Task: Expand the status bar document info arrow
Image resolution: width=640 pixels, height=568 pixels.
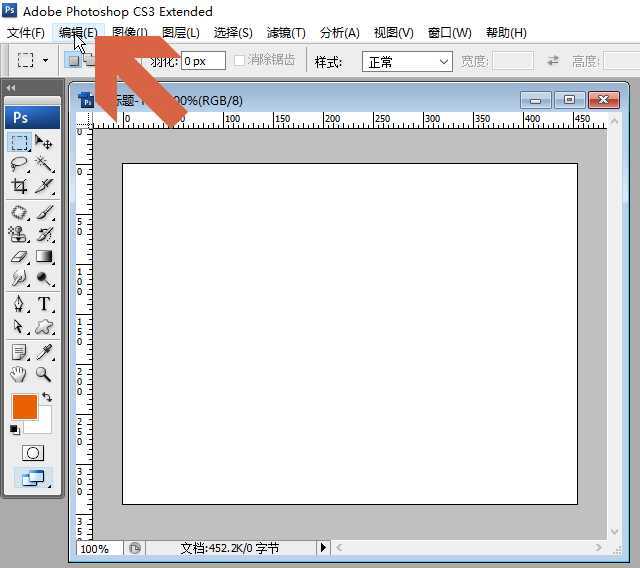Action: tap(323, 548)
